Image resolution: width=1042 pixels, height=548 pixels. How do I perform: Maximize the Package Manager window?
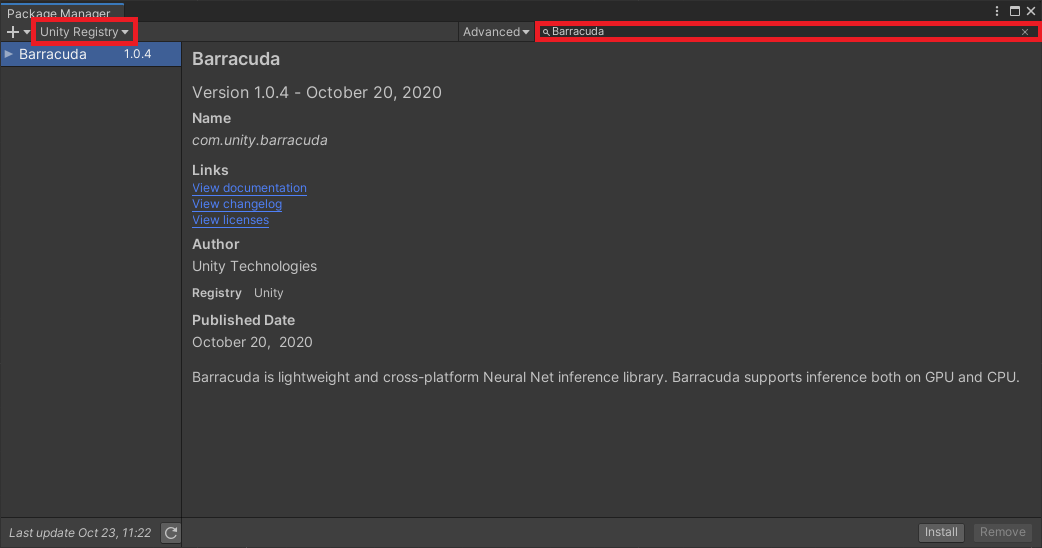click(x=1015, y=11)
